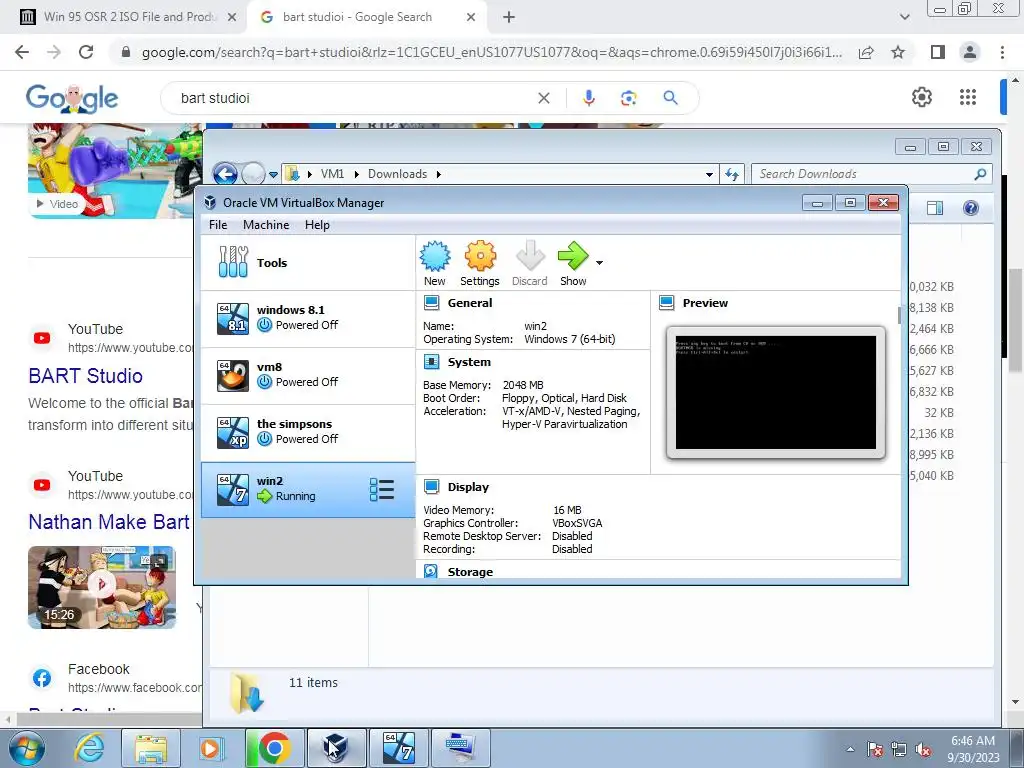This screenshot has height=768, width=1024.
Task: Switch to Win 95 OSR 2 ISO tab
Action: (x=126, y=17)
